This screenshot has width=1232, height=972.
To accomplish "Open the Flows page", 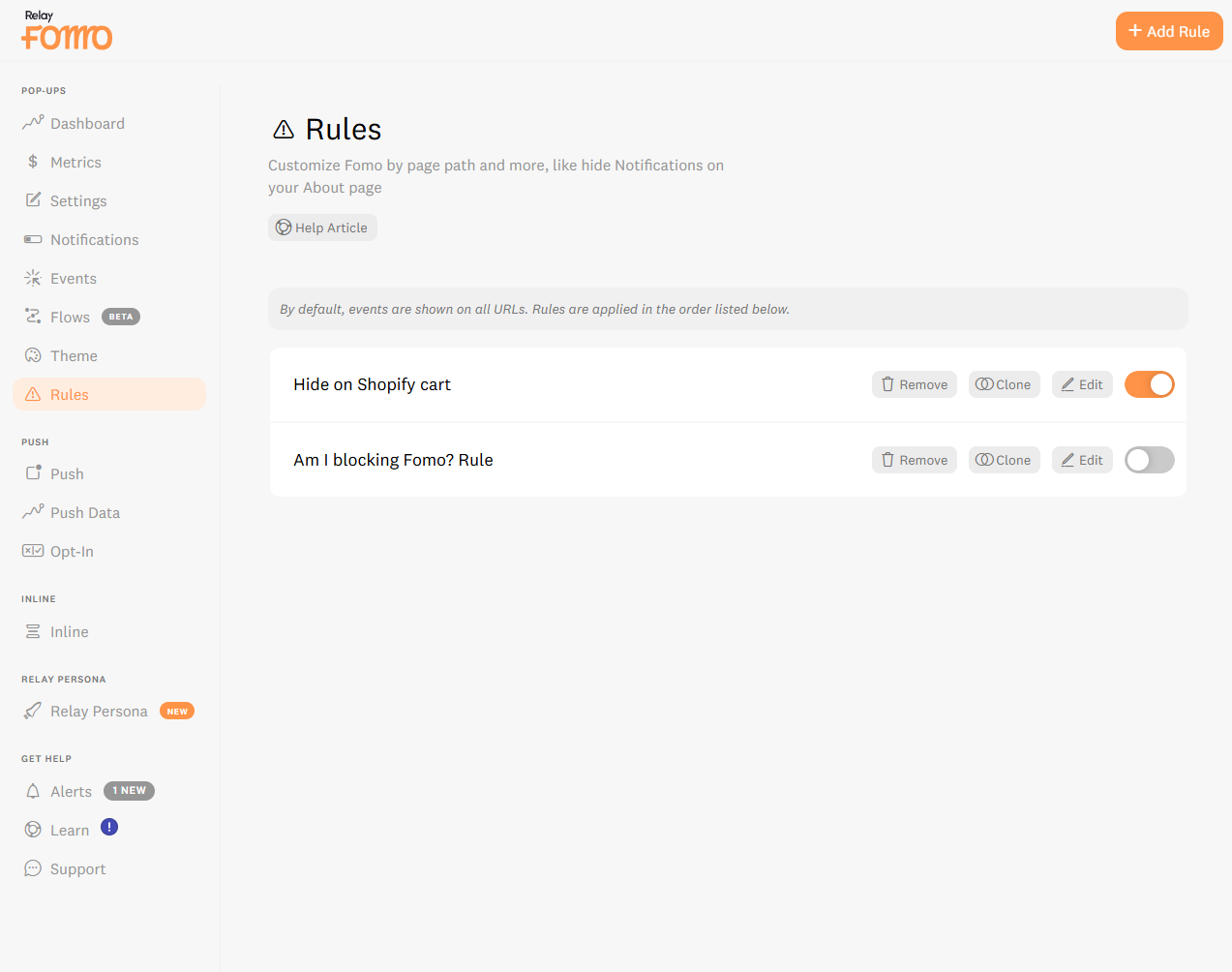I will [109, 317].
